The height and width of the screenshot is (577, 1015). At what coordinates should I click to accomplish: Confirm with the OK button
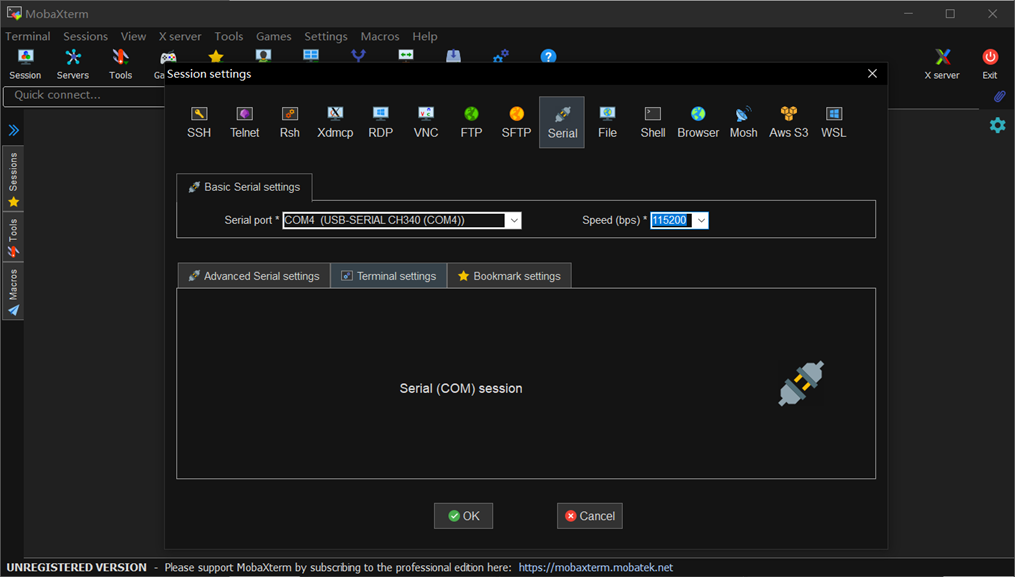pos(463,516)
